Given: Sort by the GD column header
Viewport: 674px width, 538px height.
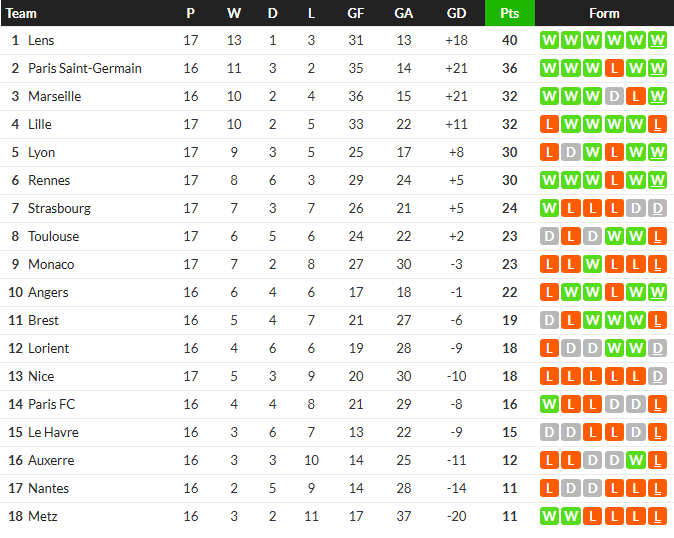Looking at the screenshot, I should tap(456, 13).
